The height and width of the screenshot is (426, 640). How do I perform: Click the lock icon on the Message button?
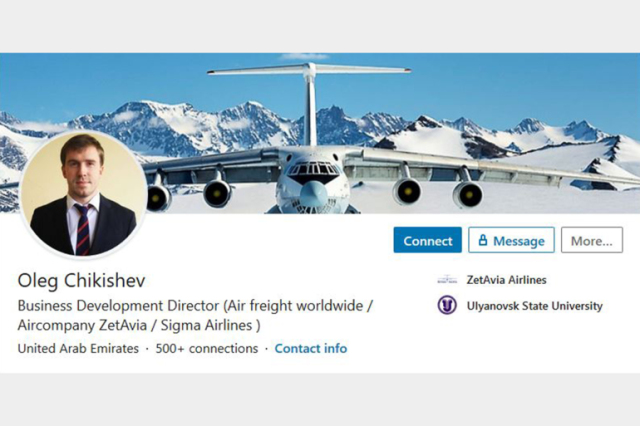tap(483, 240)
